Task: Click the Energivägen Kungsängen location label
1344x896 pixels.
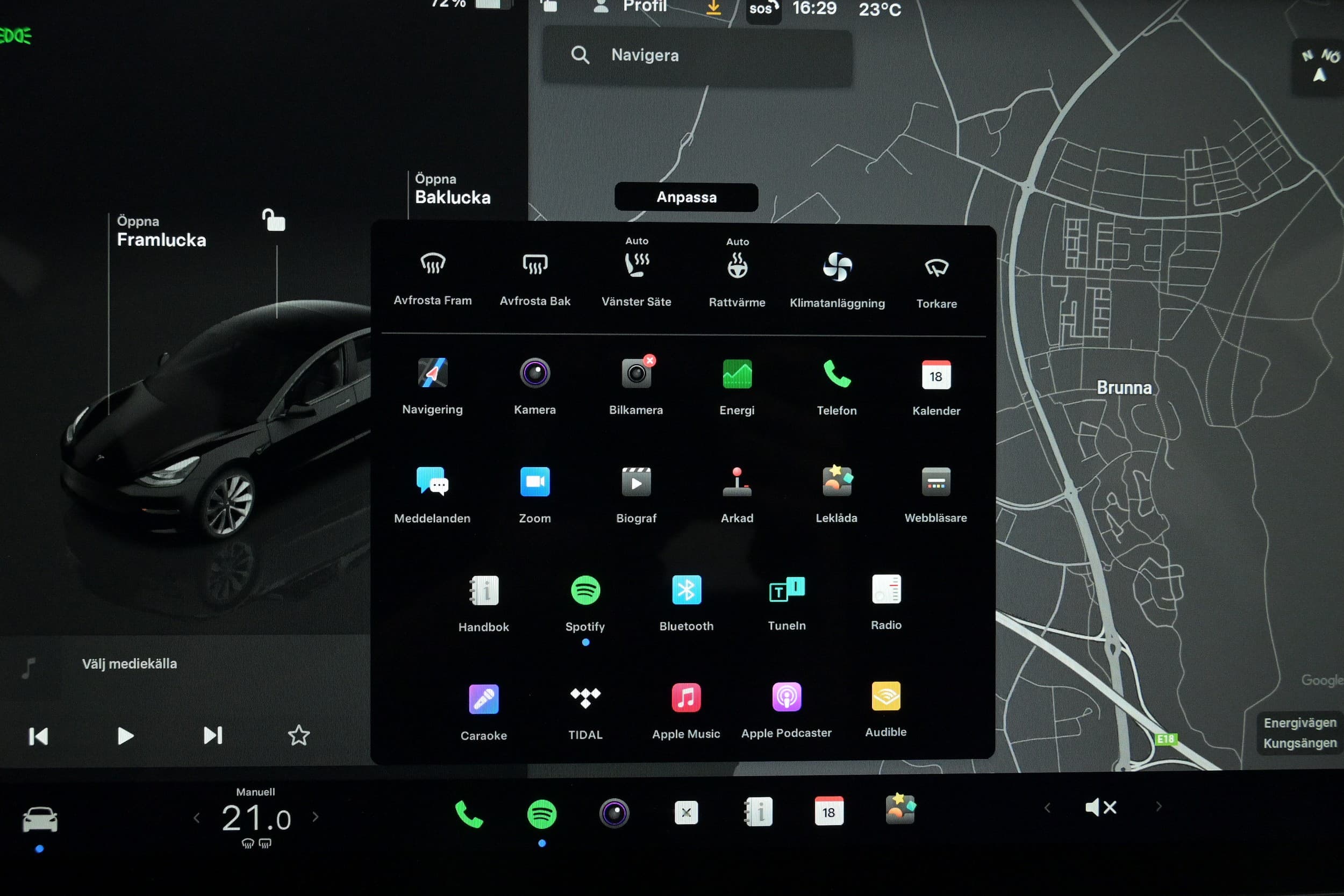Action: pyautogui.click(x=1300, y=733)
